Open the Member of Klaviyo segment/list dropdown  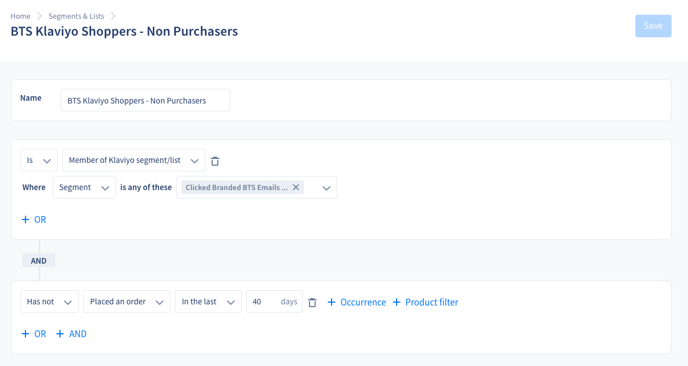click(x=133, y=161)
